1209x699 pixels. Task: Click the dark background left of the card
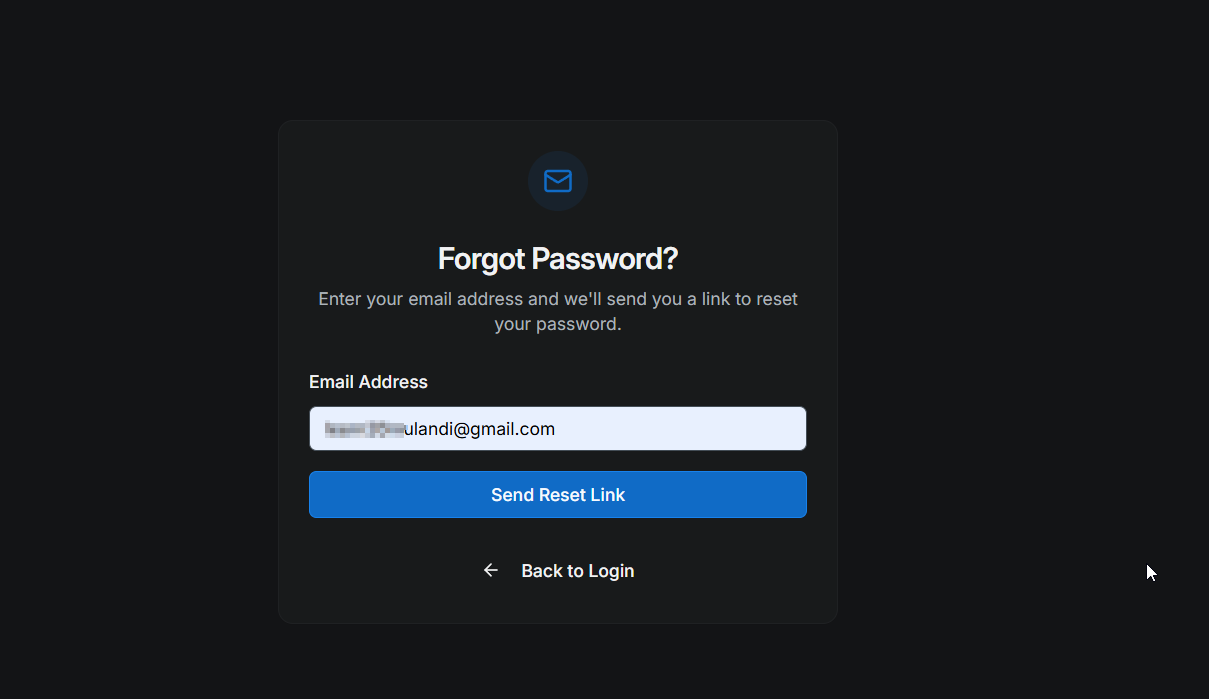140,370
